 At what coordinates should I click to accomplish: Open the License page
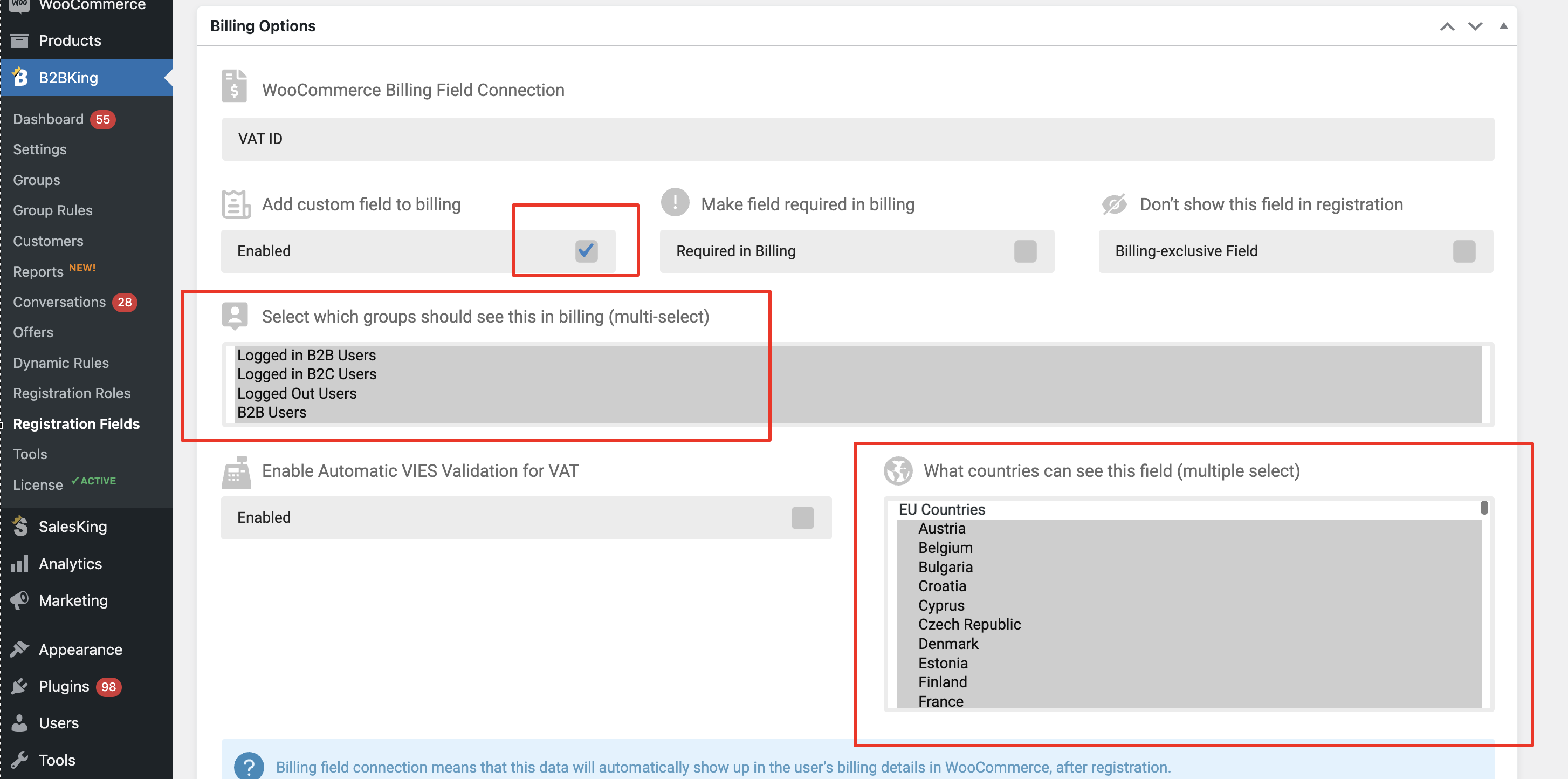38,485
